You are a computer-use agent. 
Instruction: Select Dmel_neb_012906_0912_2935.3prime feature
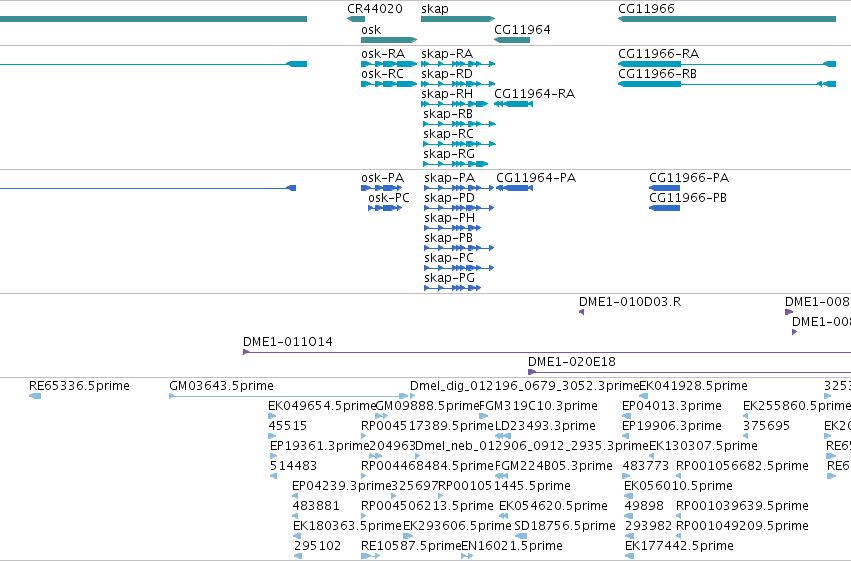(x=418, y=456)
